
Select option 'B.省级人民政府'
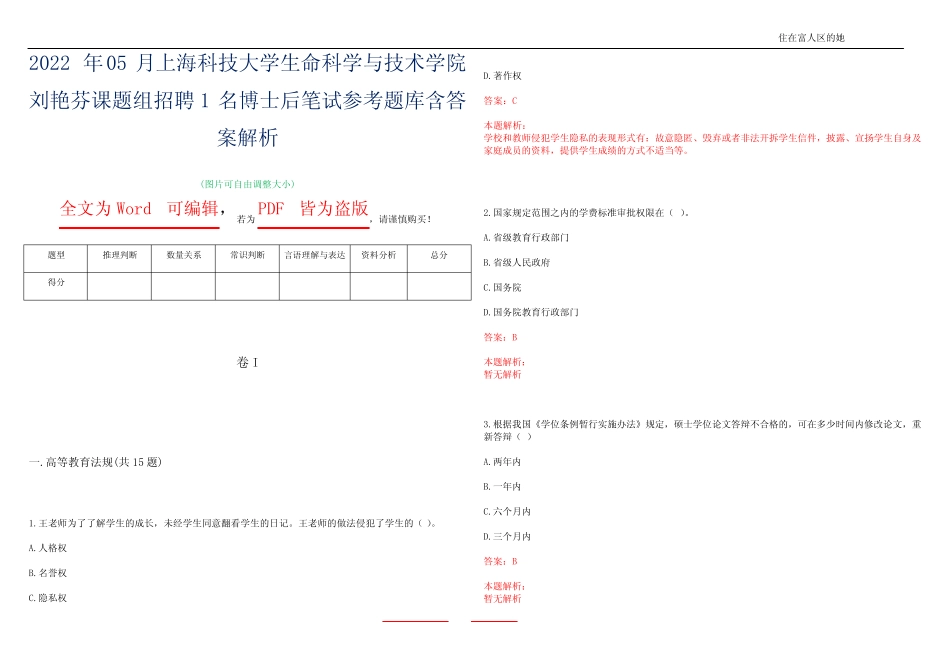pos(517,262)
